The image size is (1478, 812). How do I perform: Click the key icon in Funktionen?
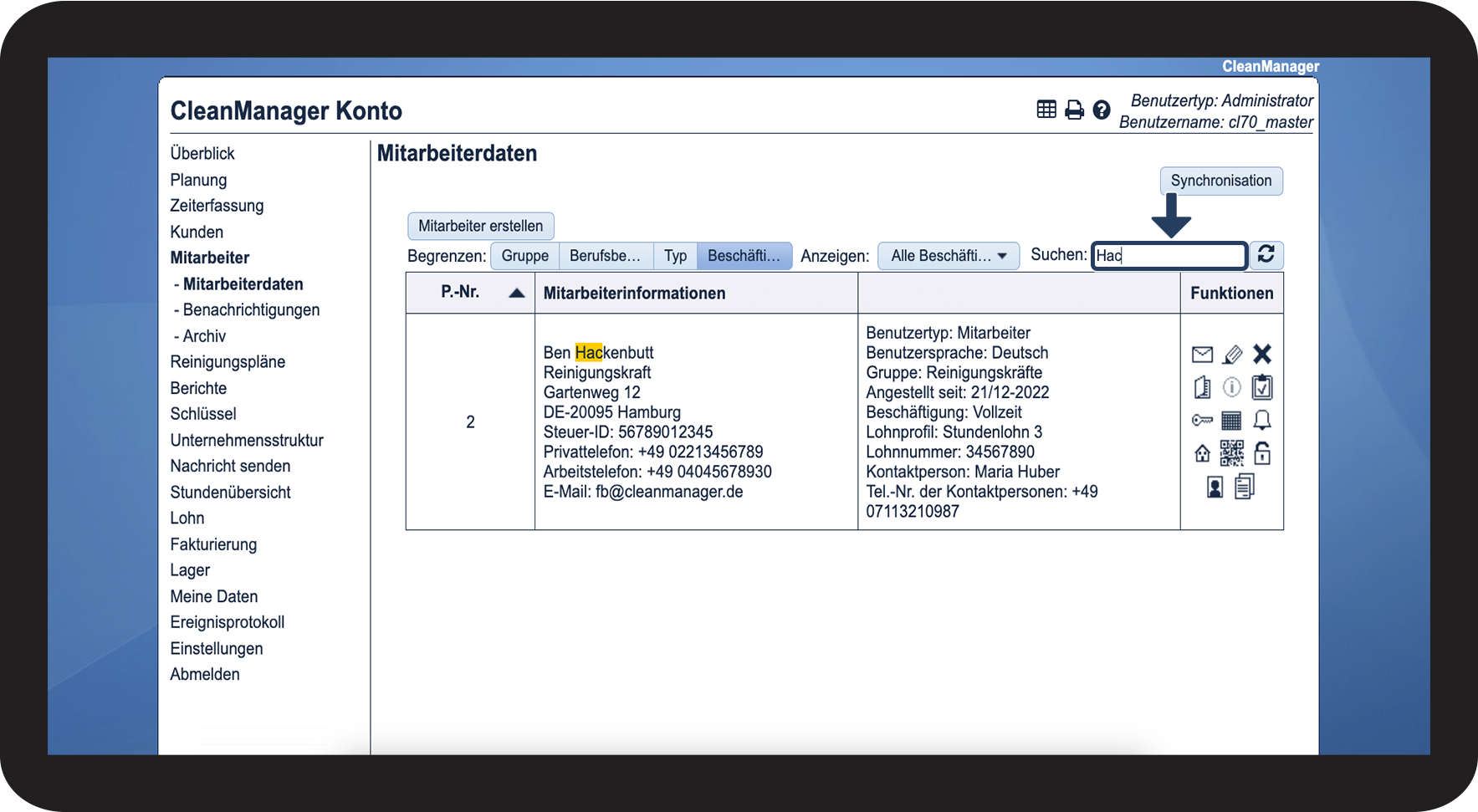pos(1202,420)
